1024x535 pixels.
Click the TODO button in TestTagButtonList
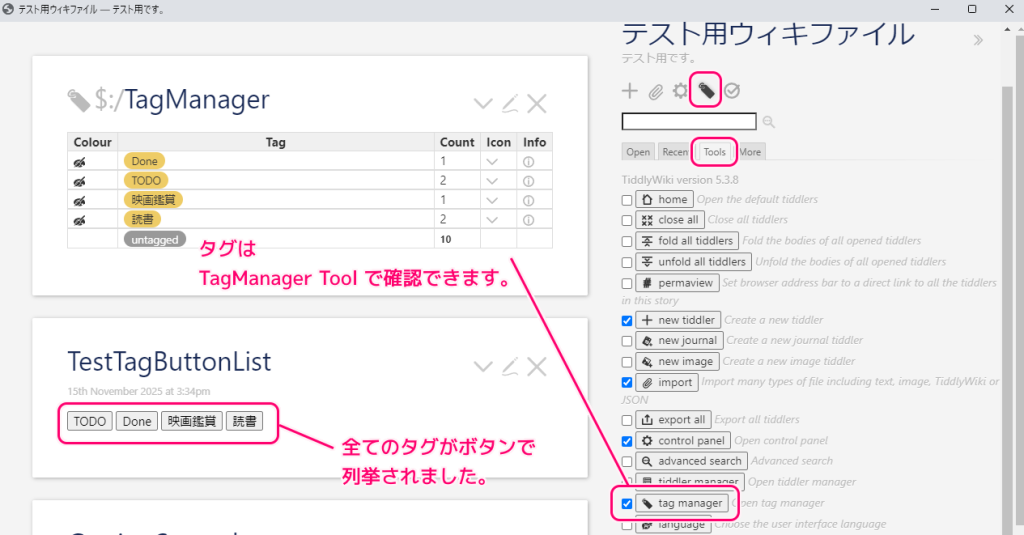coord(90,421)
